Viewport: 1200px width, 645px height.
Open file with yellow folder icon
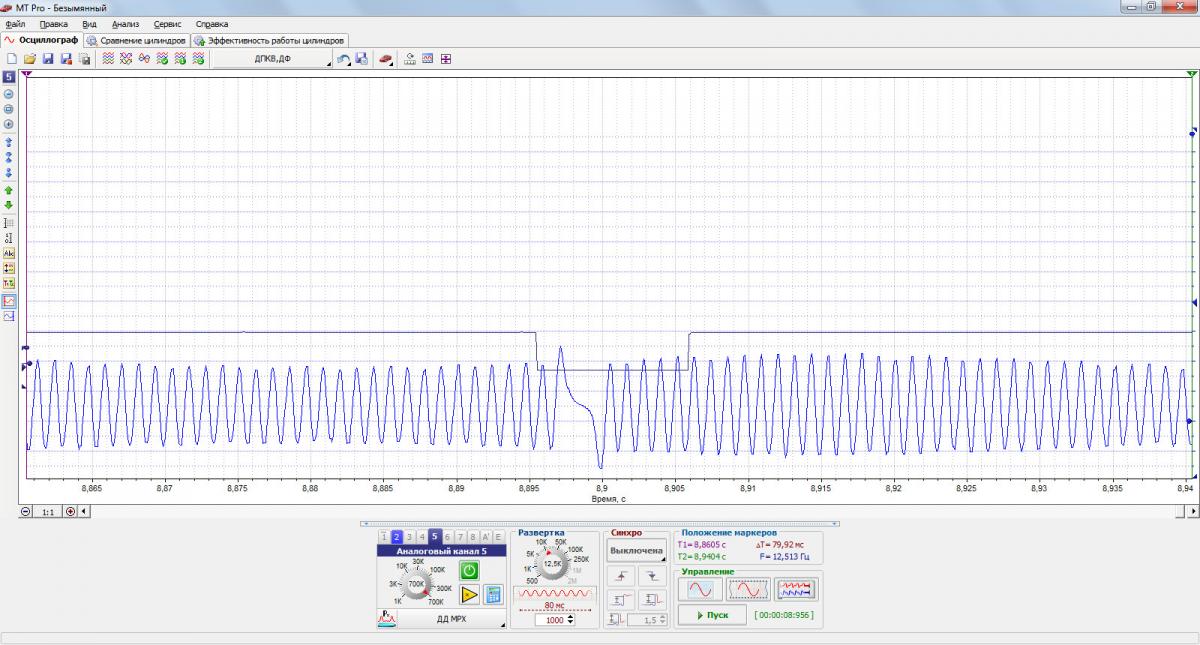point(29,59)
